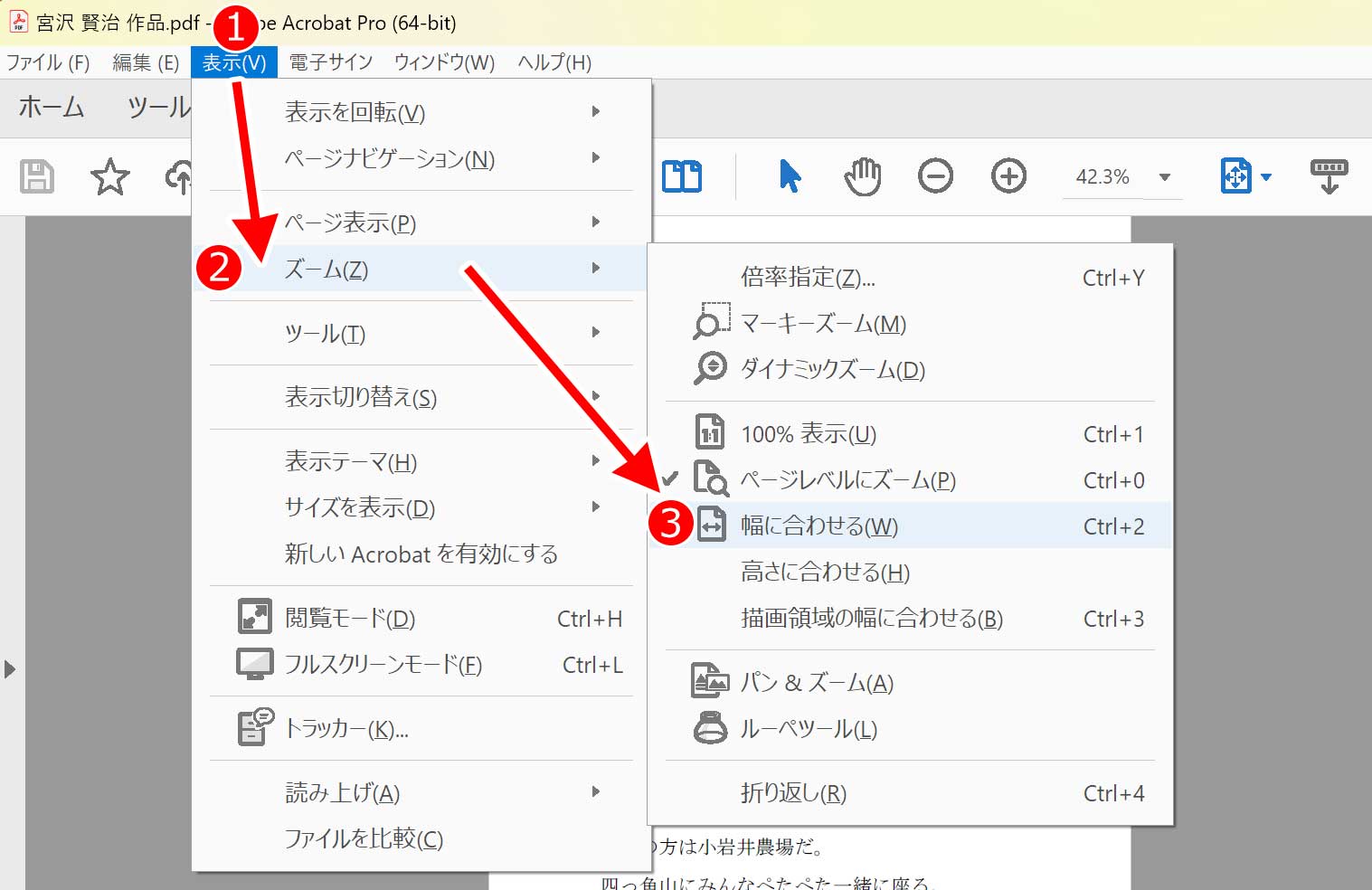Expand ズーム(Z) submenu entry
The image size is (1372, 890).
421,269
